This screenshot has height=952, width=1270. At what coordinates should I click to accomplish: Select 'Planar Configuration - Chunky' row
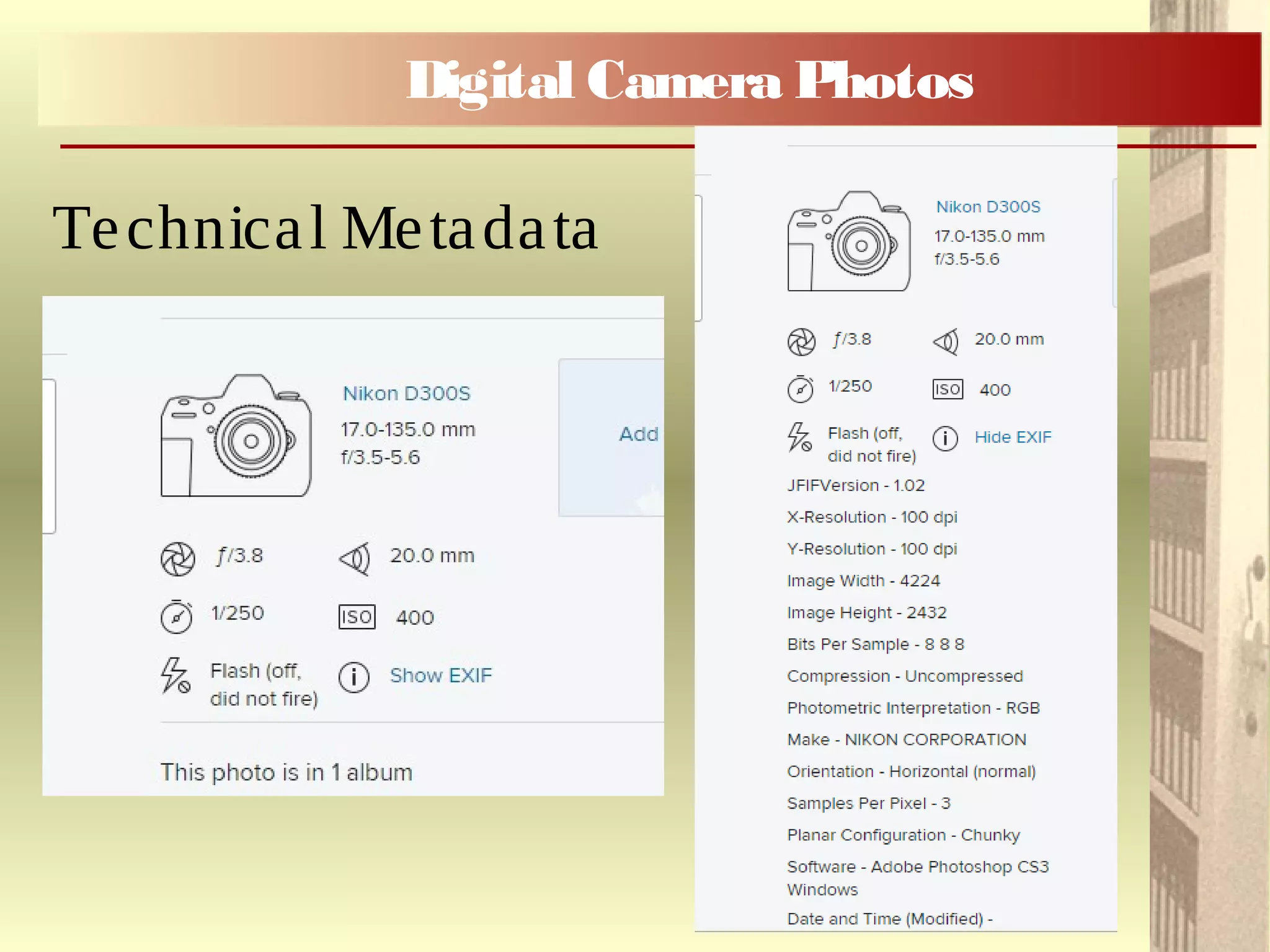tap(904, 835)
